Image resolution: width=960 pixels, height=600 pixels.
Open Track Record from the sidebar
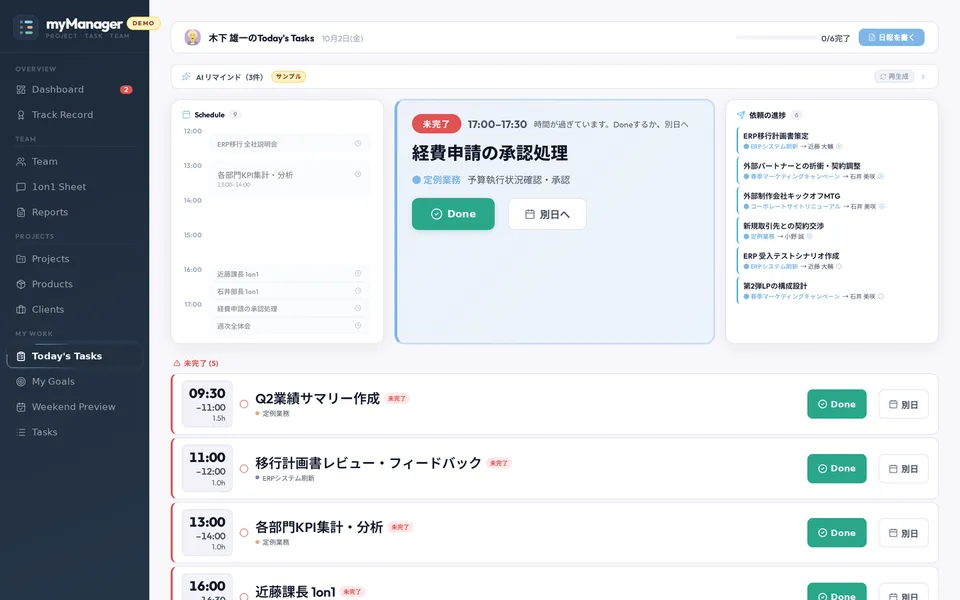[x=74, y=115]
